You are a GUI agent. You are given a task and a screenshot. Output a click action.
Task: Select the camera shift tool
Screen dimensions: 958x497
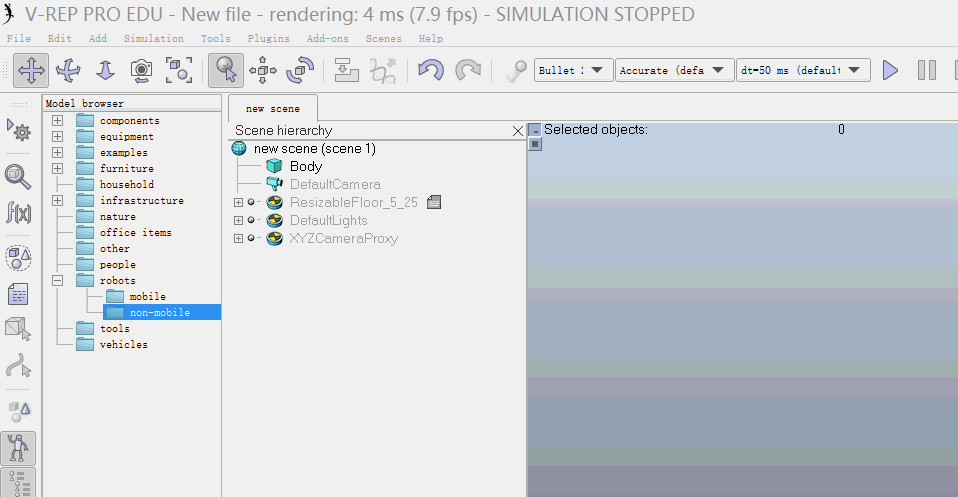[x=105, y=70]
